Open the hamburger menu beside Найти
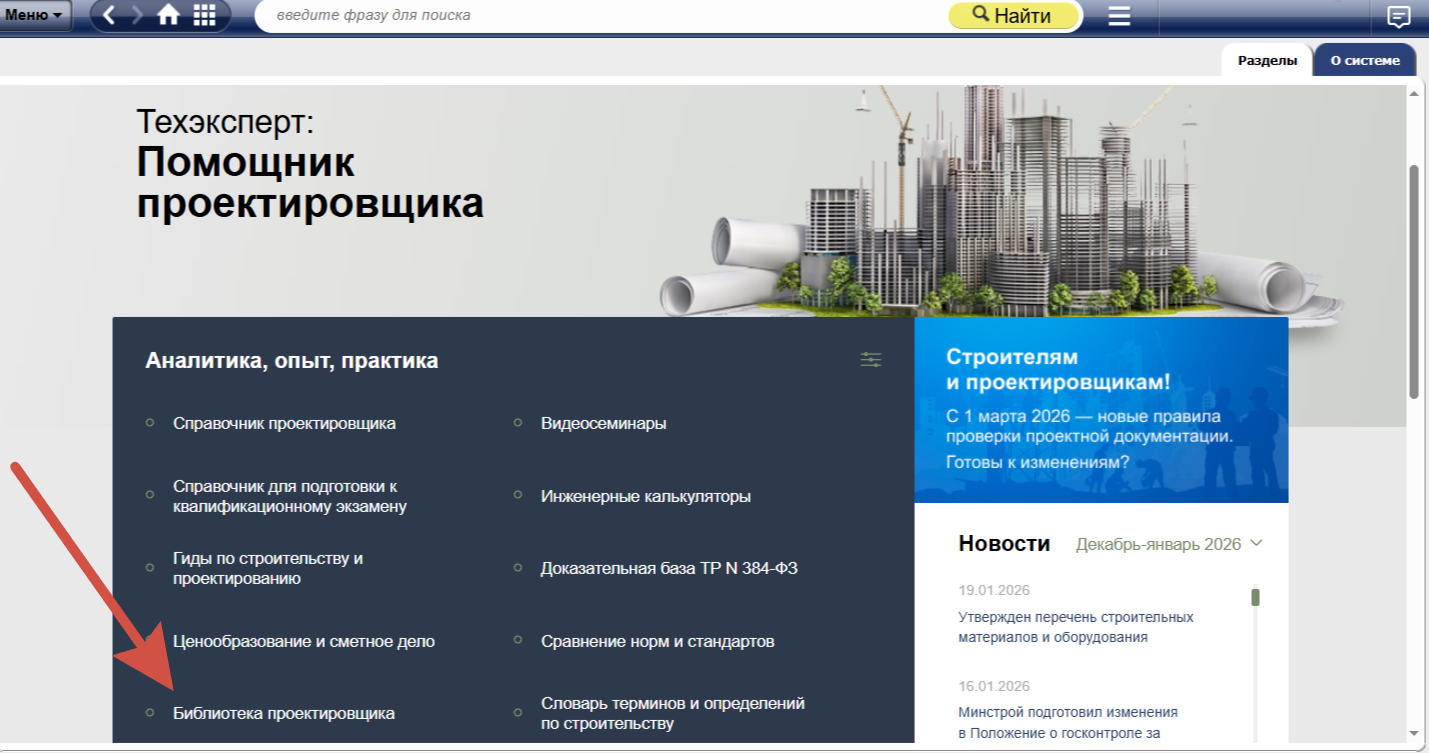Viewport: 1429px width, 753px height. point(1119,16)
